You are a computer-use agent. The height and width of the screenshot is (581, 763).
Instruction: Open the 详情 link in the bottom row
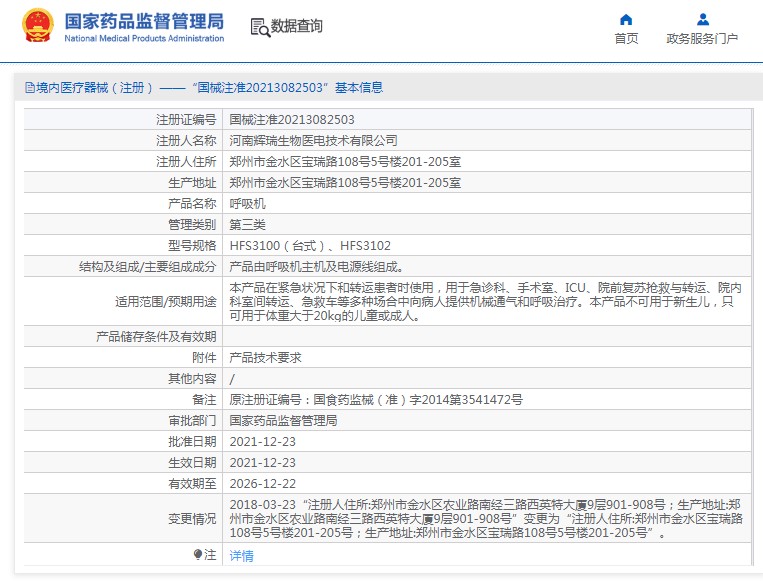click(241, 555)
